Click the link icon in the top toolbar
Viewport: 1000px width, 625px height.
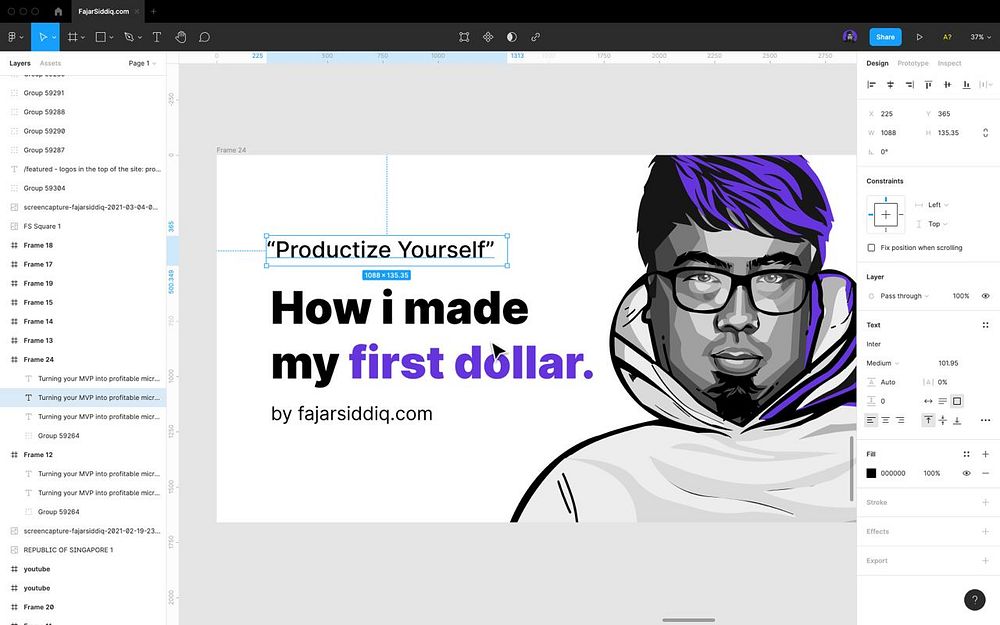tap(536, 37)
